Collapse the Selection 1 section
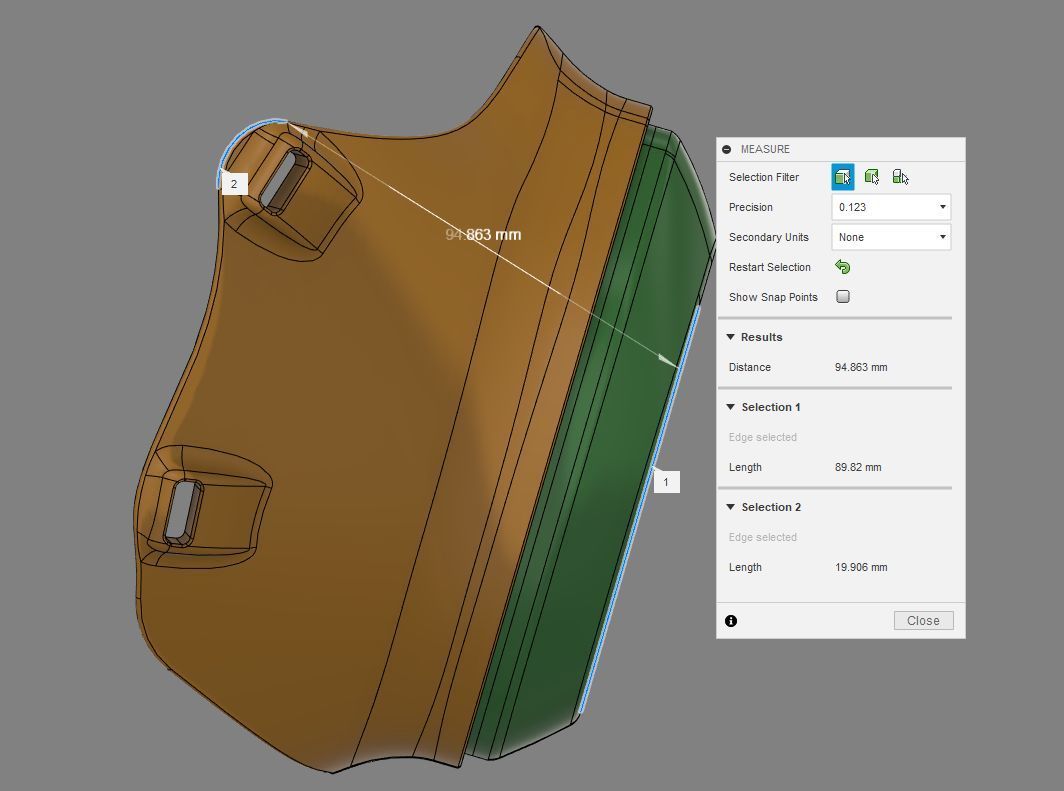1064x791 pixels. click(x=731, y=407)
